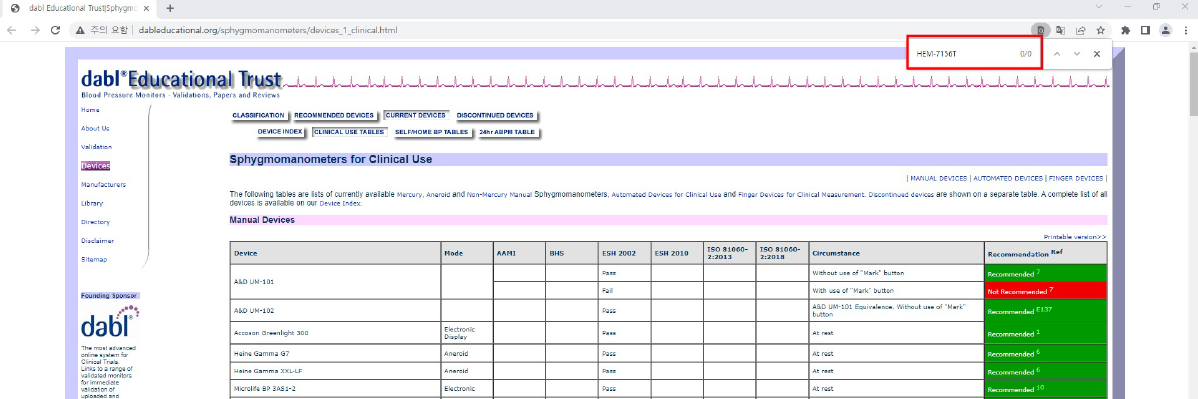Share this page icon
Image resolution: width=1198 pixels, height=399 pixels.
pos(1081,31)
